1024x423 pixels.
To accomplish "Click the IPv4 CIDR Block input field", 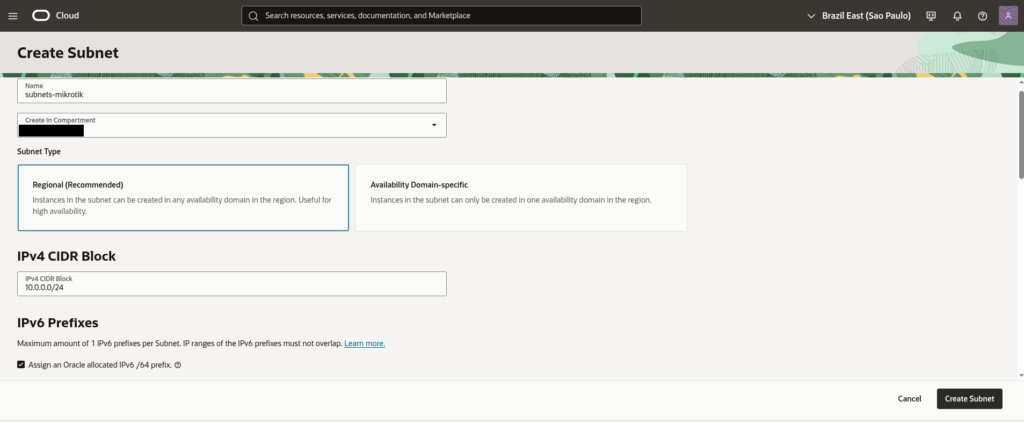I will pyautogui.click(x=232, y=284).
